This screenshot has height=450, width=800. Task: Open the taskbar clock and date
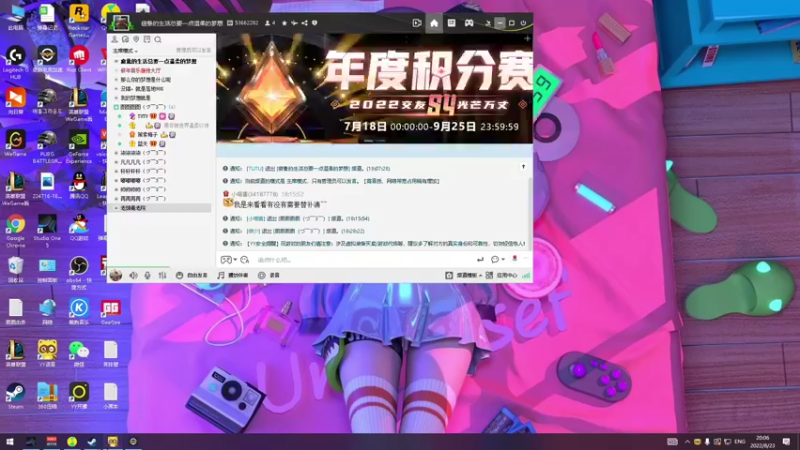coord(763,442)
